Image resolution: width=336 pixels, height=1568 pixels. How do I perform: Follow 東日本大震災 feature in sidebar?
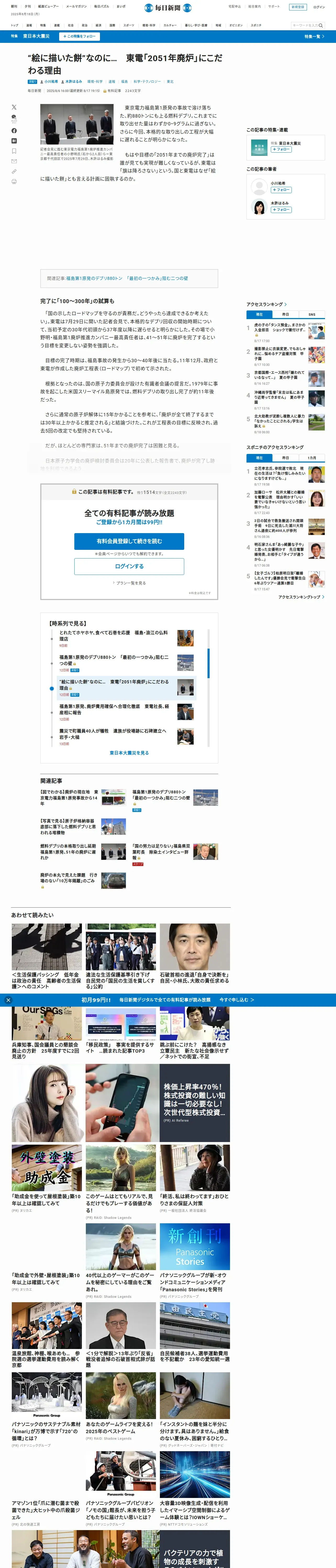[281, 149]
